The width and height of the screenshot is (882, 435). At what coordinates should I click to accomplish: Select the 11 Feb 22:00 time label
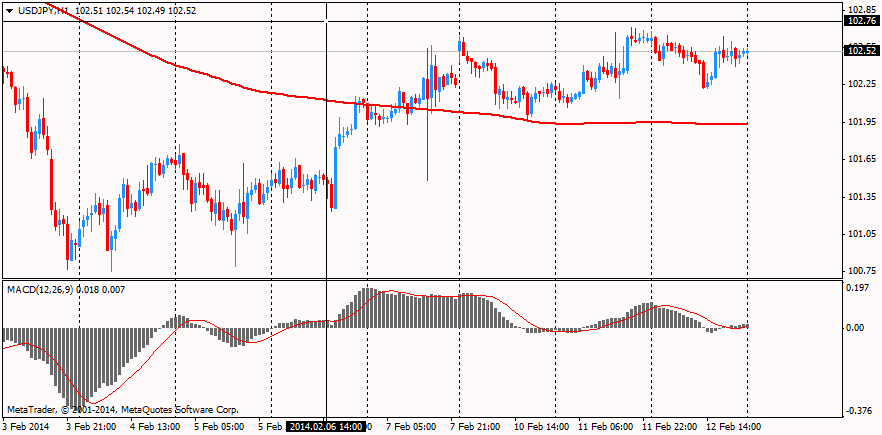pyautogui.click(x=670, y=426)
